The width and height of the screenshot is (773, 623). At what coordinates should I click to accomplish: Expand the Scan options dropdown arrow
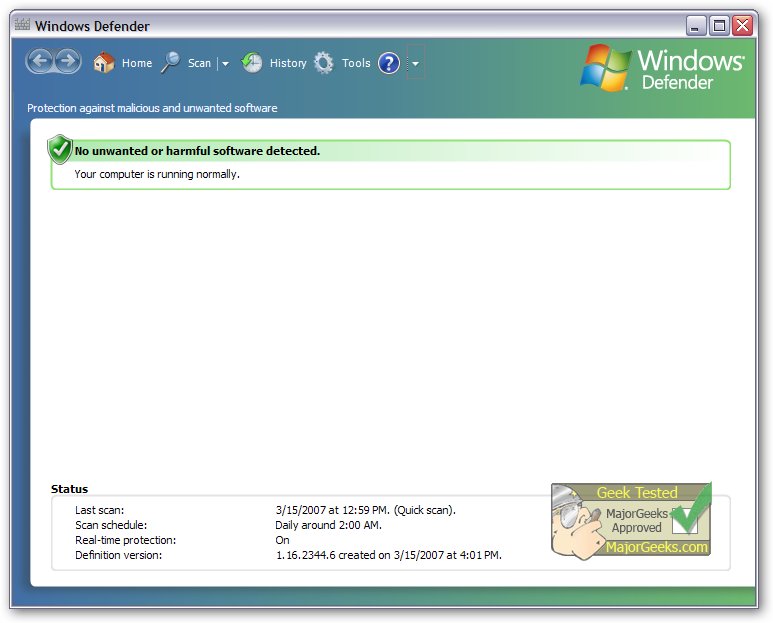(225, 64)
